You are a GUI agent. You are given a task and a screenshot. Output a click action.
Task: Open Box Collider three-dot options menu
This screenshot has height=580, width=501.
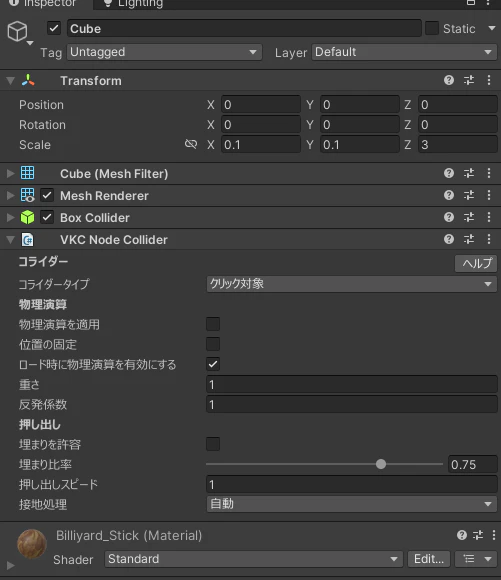click(x=489, y=218)
